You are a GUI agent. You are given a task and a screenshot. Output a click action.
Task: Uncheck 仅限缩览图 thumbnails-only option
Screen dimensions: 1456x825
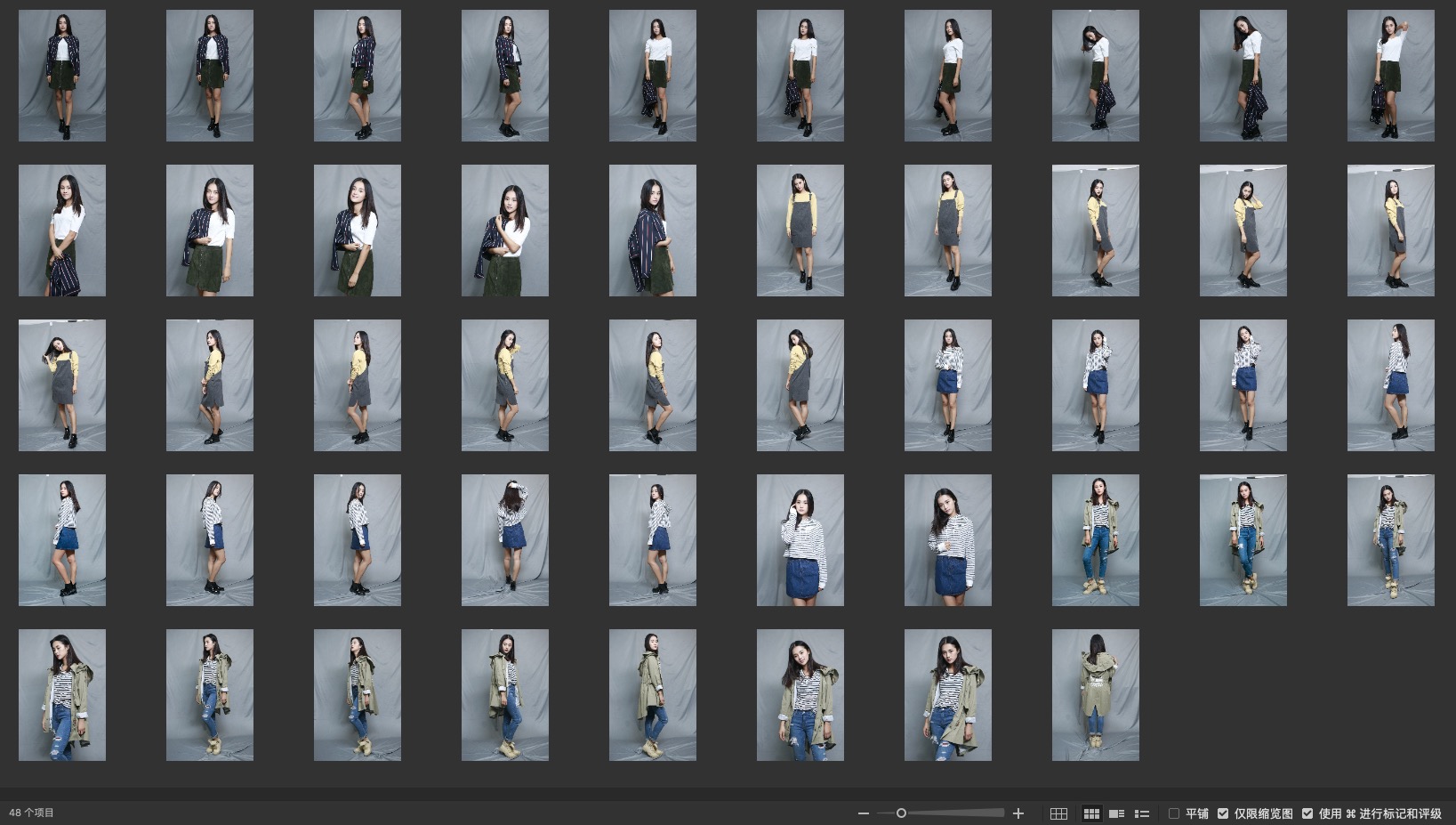pyautogui.click(x=1223, y=813)
